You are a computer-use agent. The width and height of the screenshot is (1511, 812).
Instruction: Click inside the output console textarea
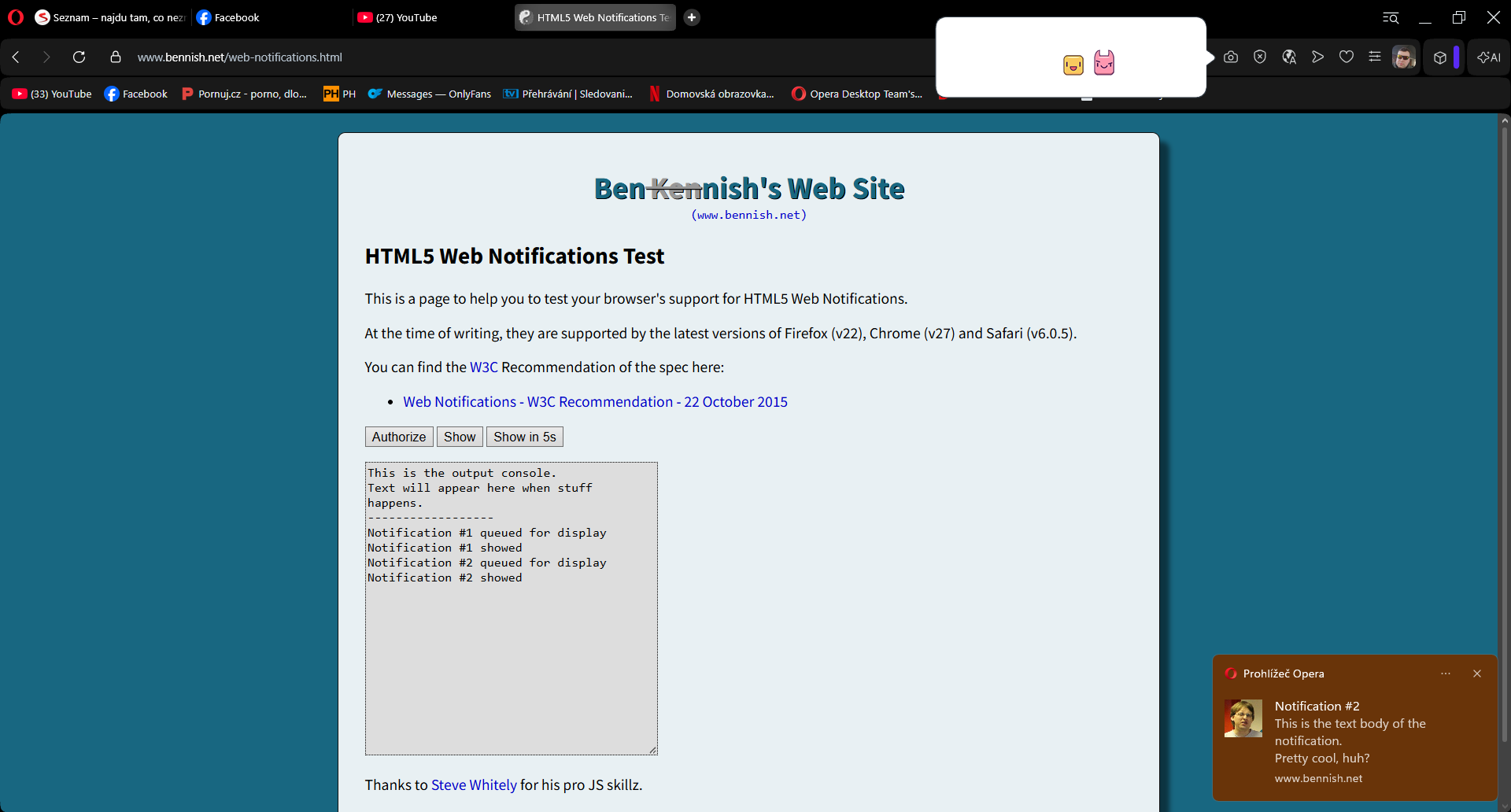[x=512, y=608]
